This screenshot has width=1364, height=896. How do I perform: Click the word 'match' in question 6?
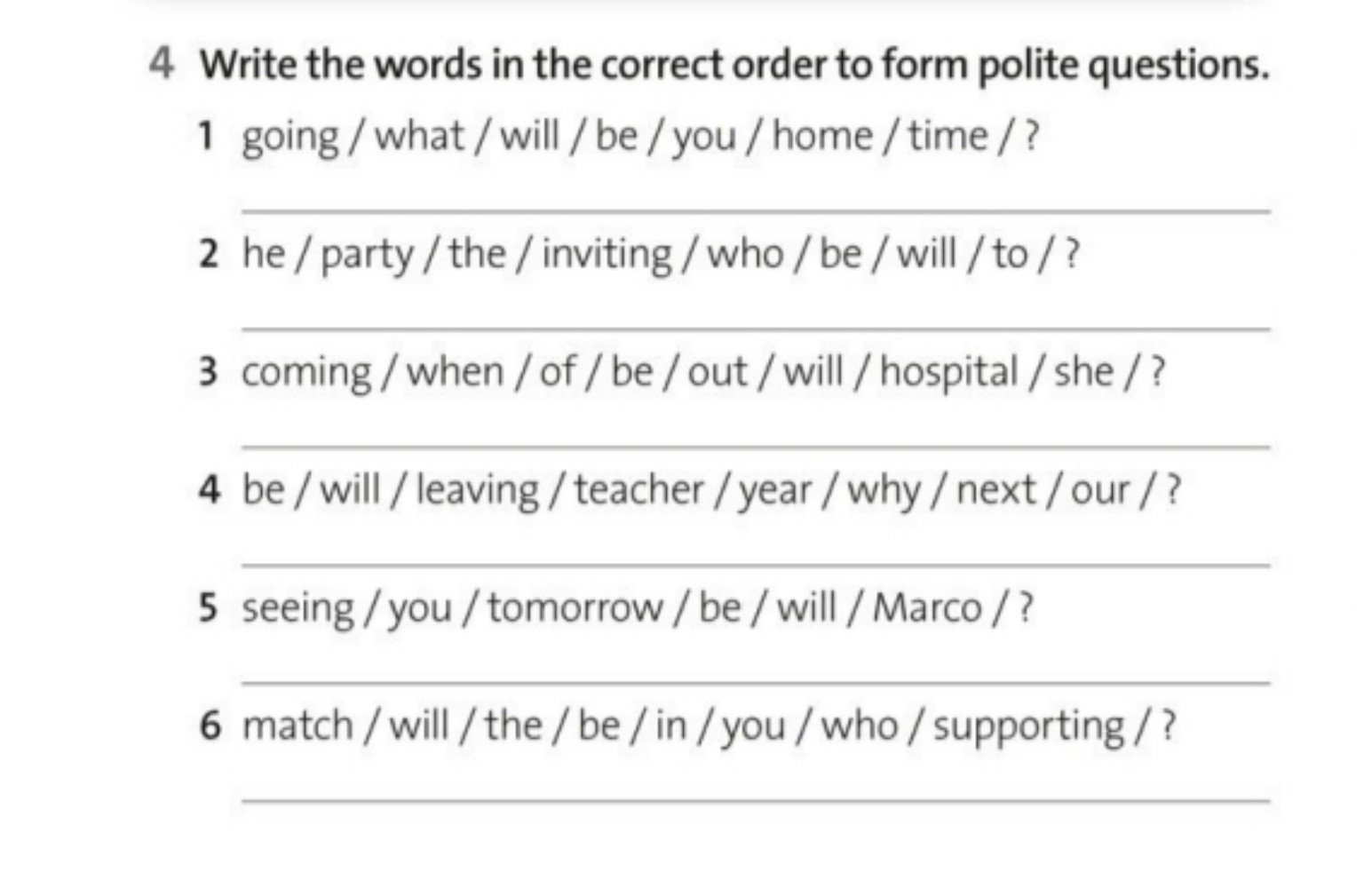click(297, 726)
